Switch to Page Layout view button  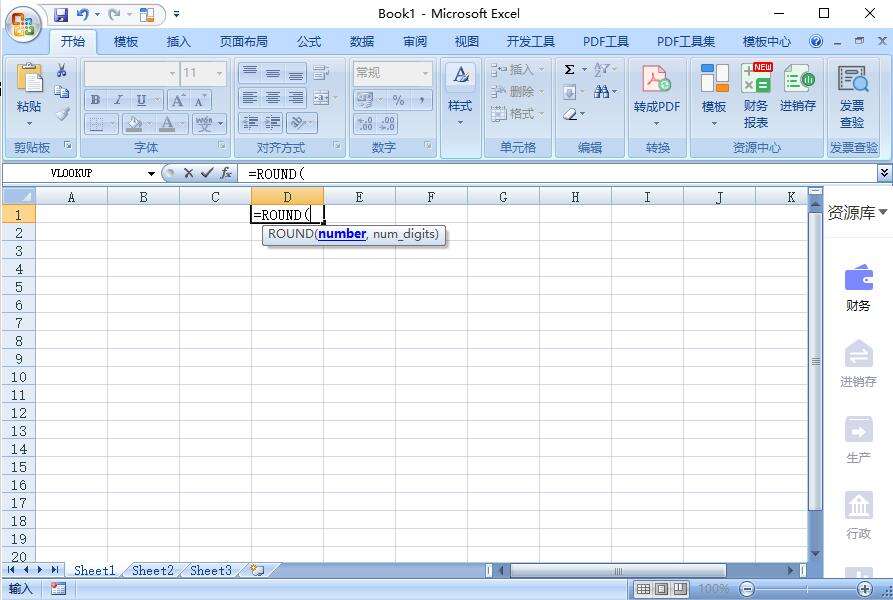[661, 589]
